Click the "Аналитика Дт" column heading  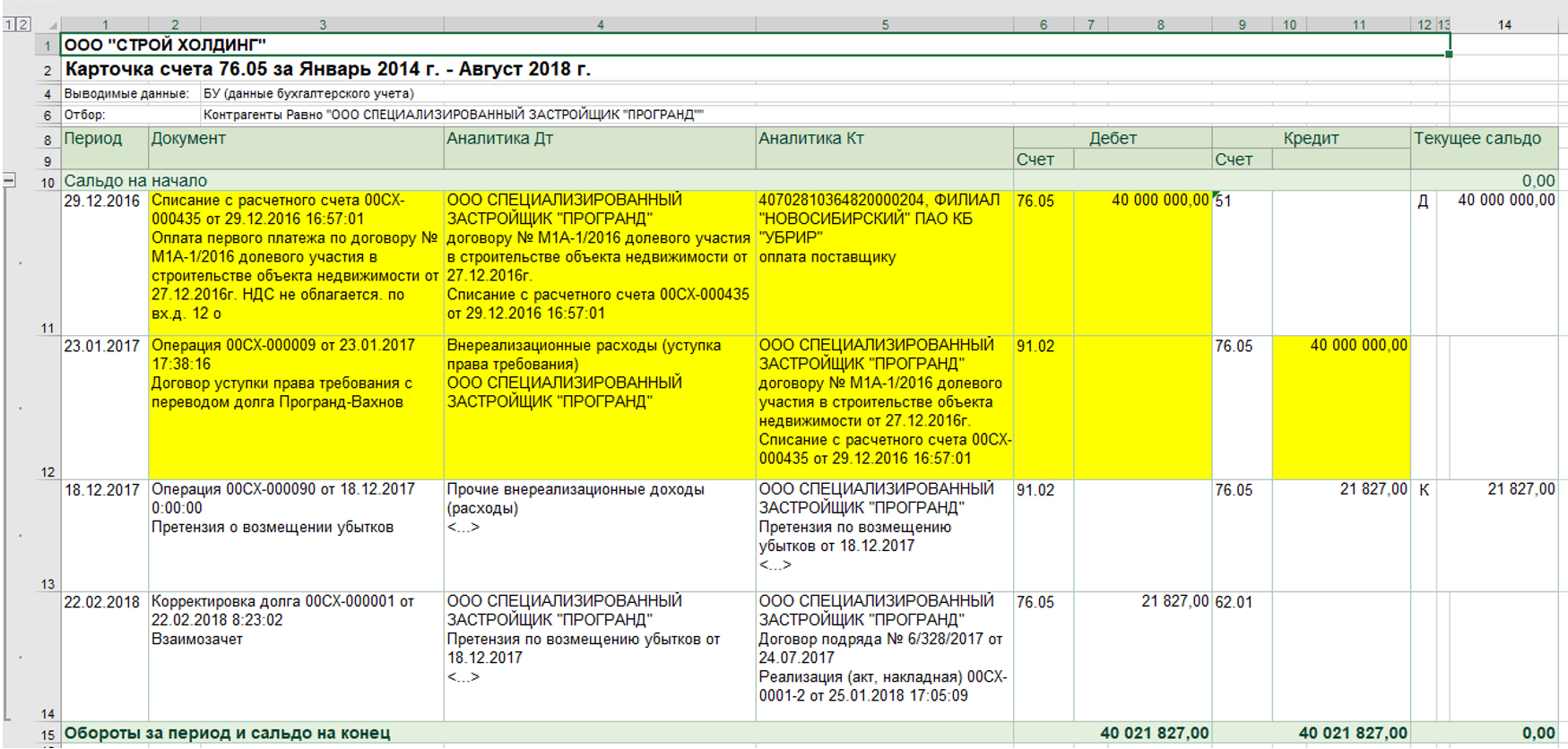coord(600,148)
